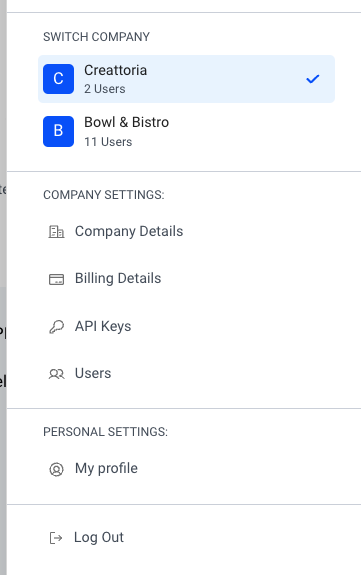
Task: Click the "11 Users" label under Bowl & Bistro
Action: tap(108, 142)
